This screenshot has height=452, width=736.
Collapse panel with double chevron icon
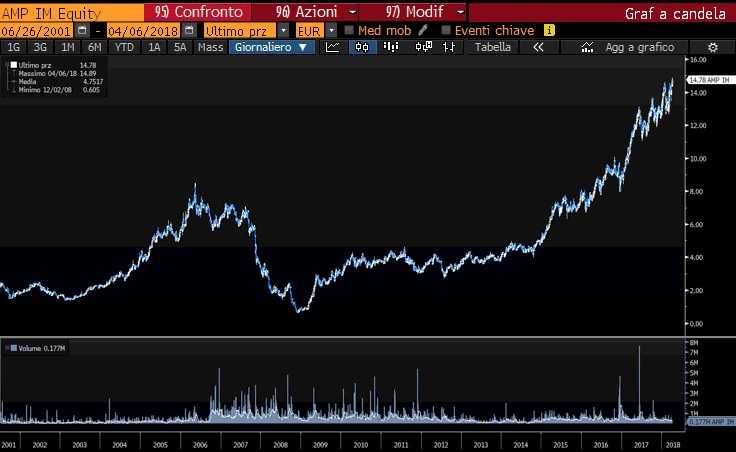[538, 47]
